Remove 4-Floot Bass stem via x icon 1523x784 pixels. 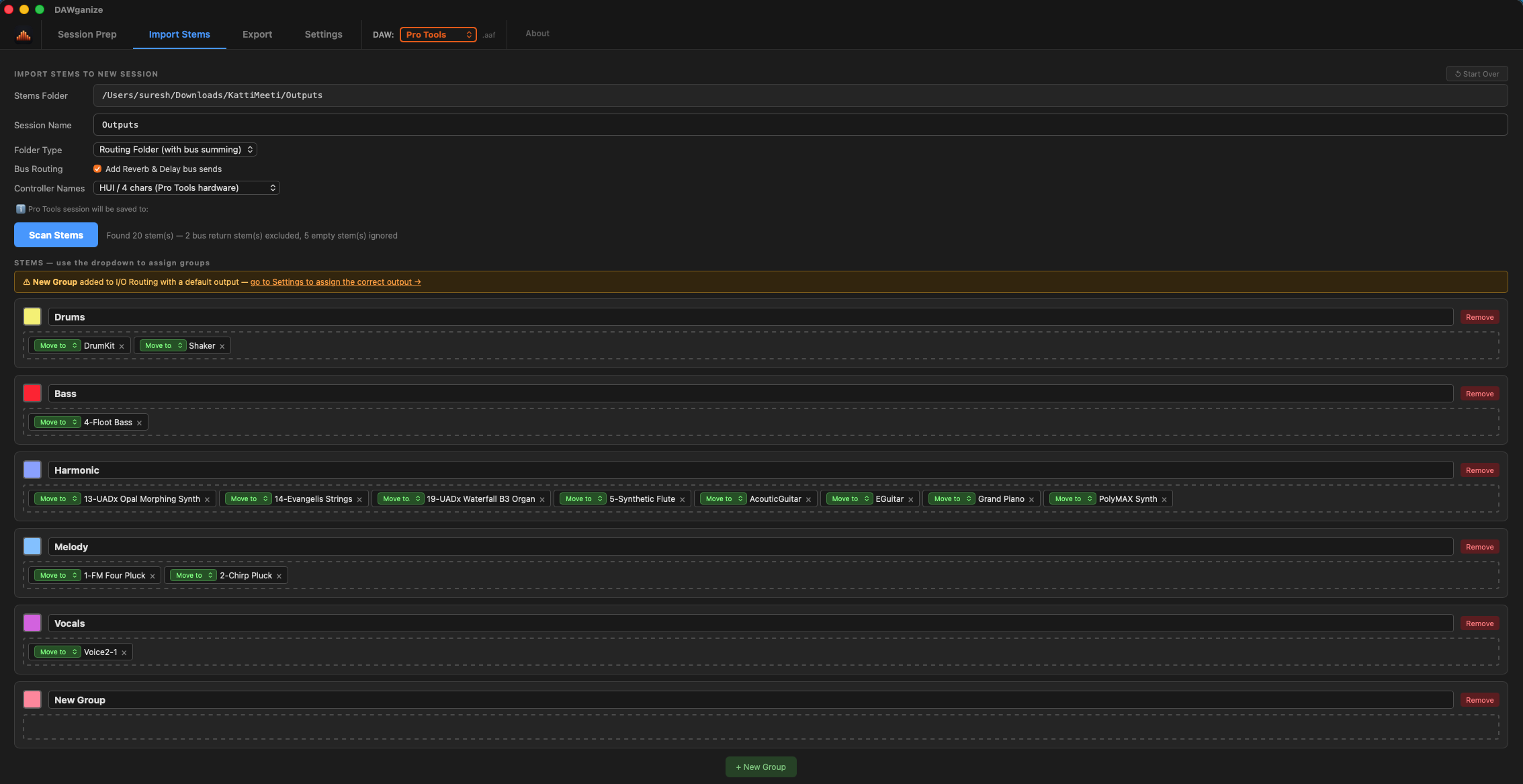pos(139,423)
